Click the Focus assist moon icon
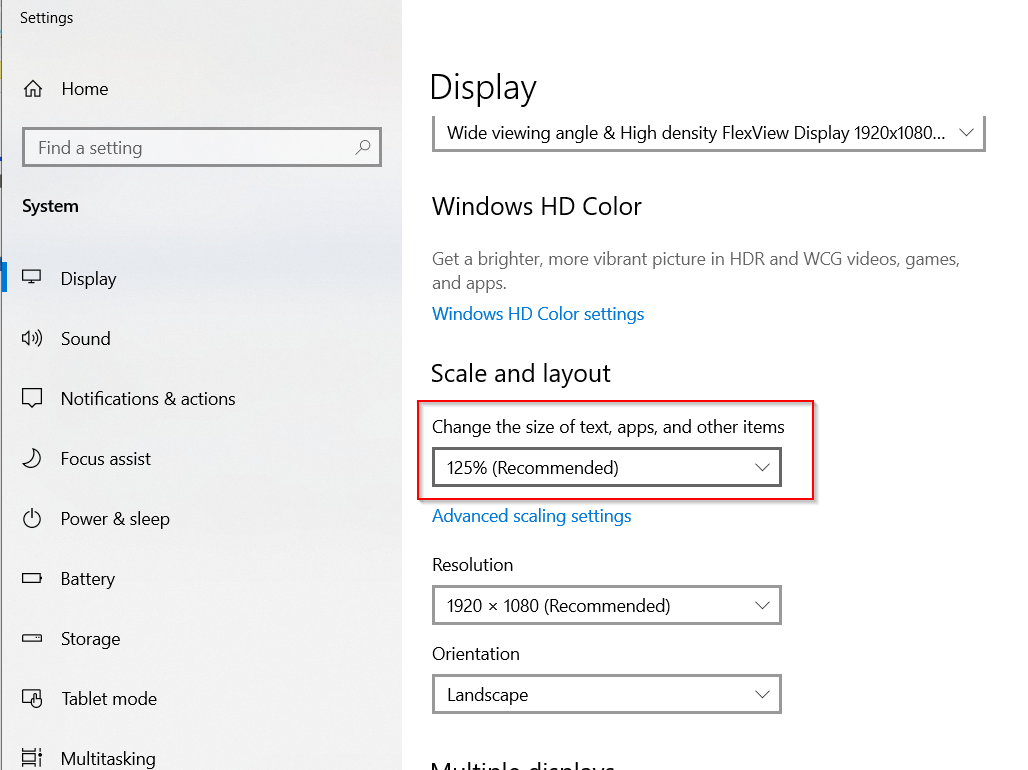Image resolution: width=1028 pixels, height=770 pixels. [32, 458]
